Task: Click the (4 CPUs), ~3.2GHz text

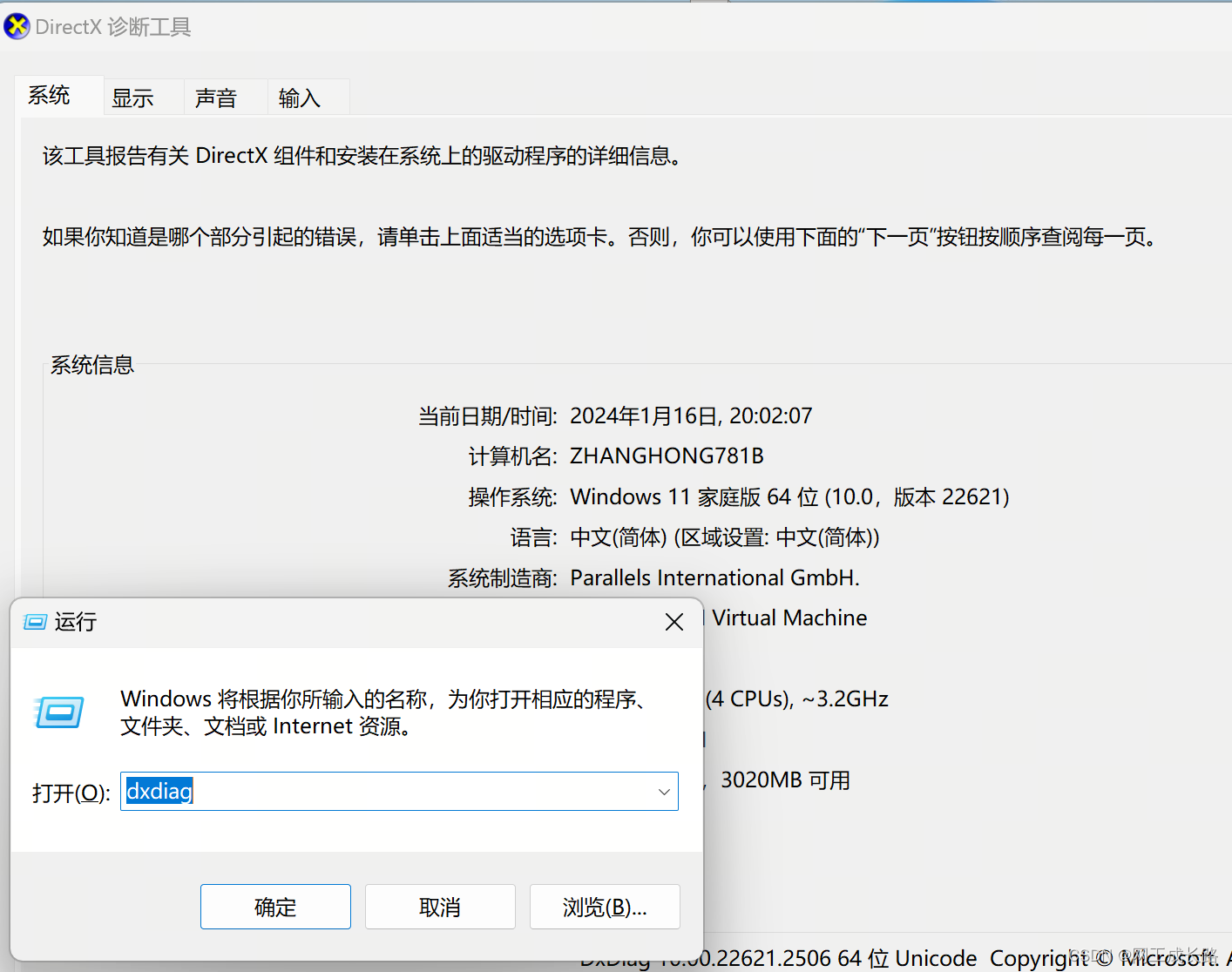Action: (796, 699)
